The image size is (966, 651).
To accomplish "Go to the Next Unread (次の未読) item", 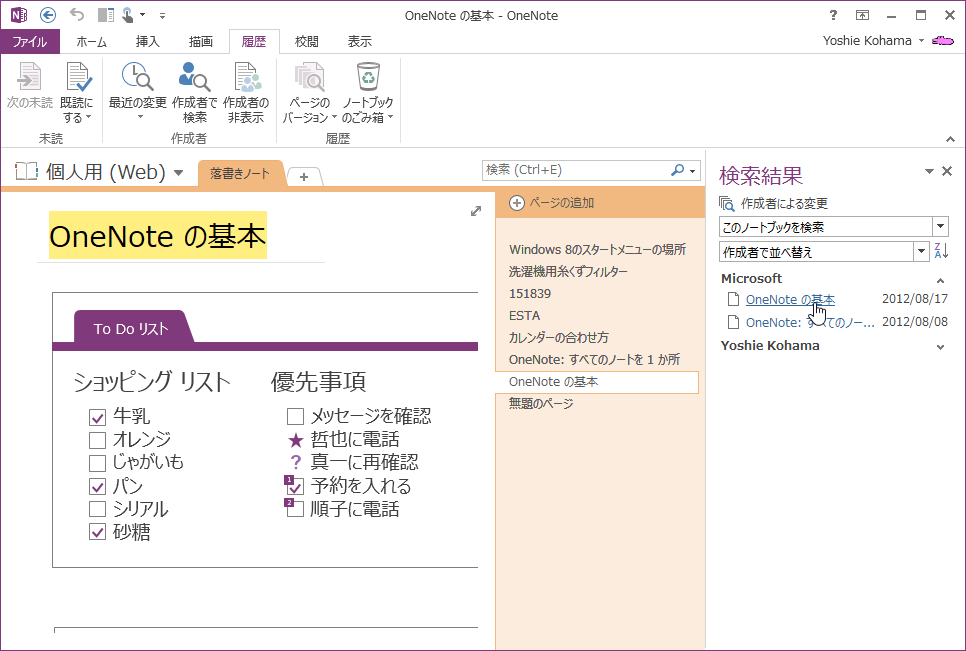I will (x=30, y=86).
